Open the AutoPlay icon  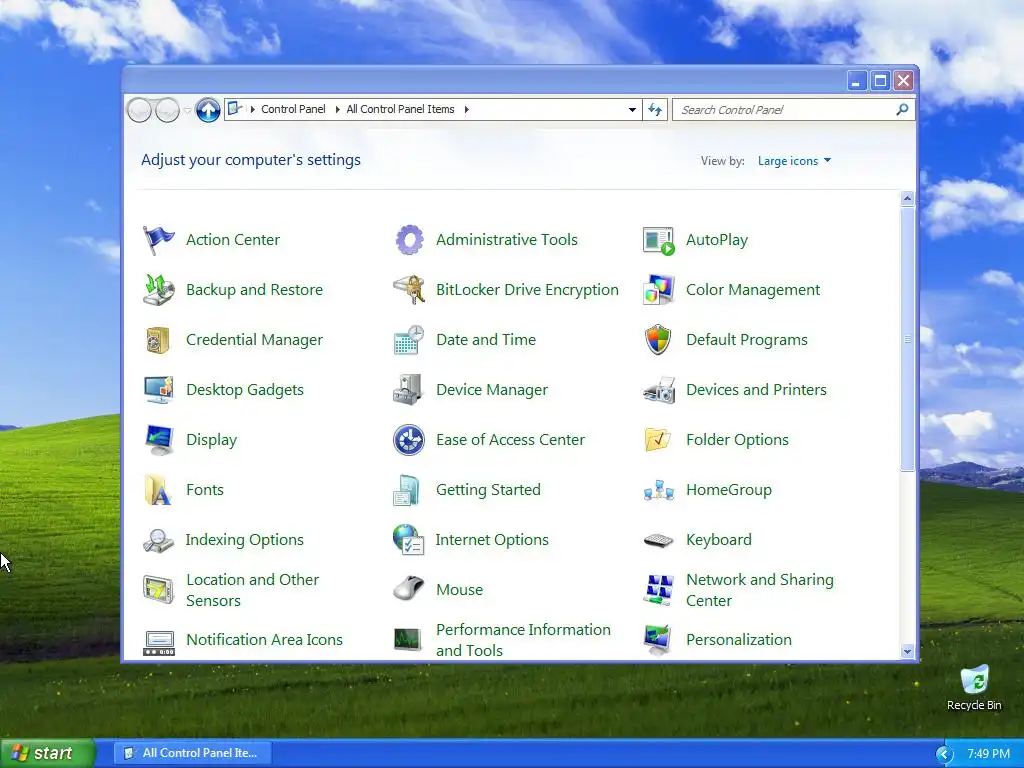tap(658, 240)
